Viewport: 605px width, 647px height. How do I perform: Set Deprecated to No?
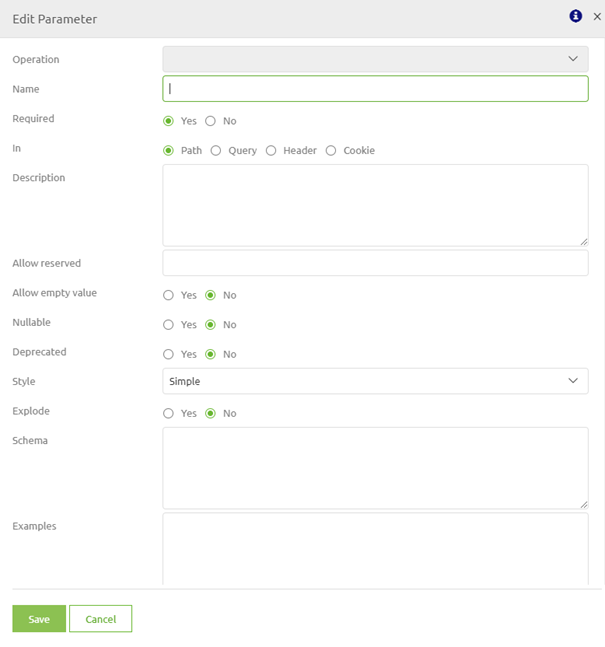210,354
